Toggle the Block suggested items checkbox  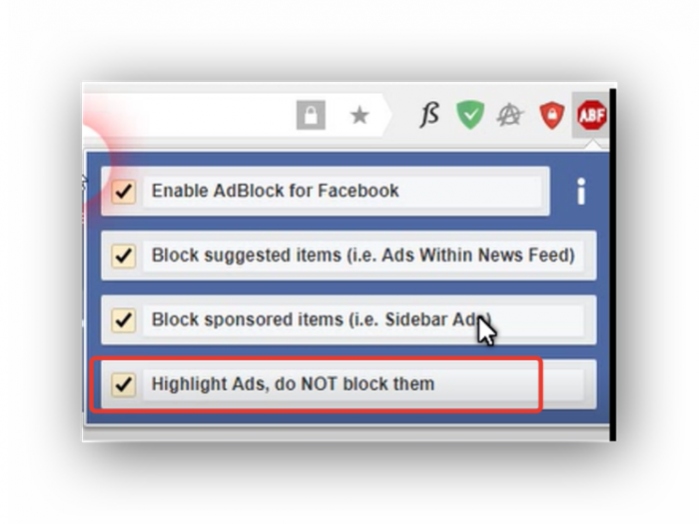click(123, 256)
